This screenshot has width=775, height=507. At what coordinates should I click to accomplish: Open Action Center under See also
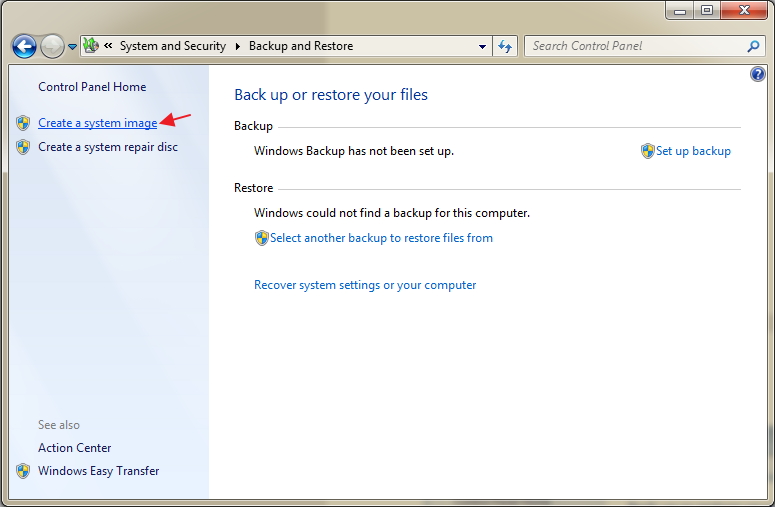click(x=75, y=448)
